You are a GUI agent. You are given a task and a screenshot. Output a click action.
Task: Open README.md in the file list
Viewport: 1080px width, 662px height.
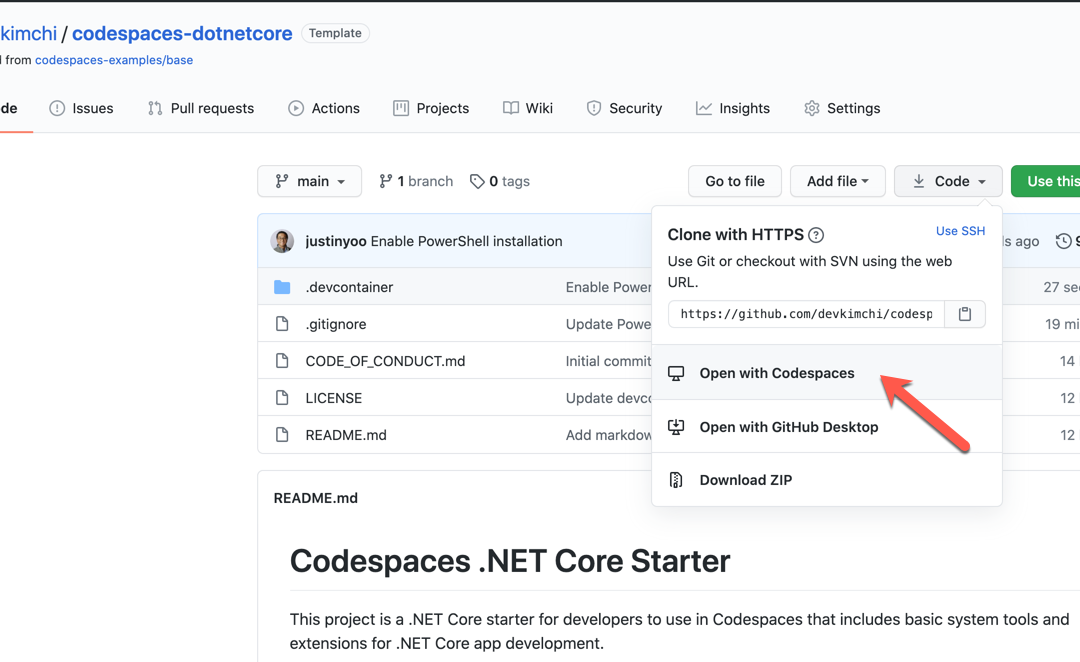coord(346,435)
